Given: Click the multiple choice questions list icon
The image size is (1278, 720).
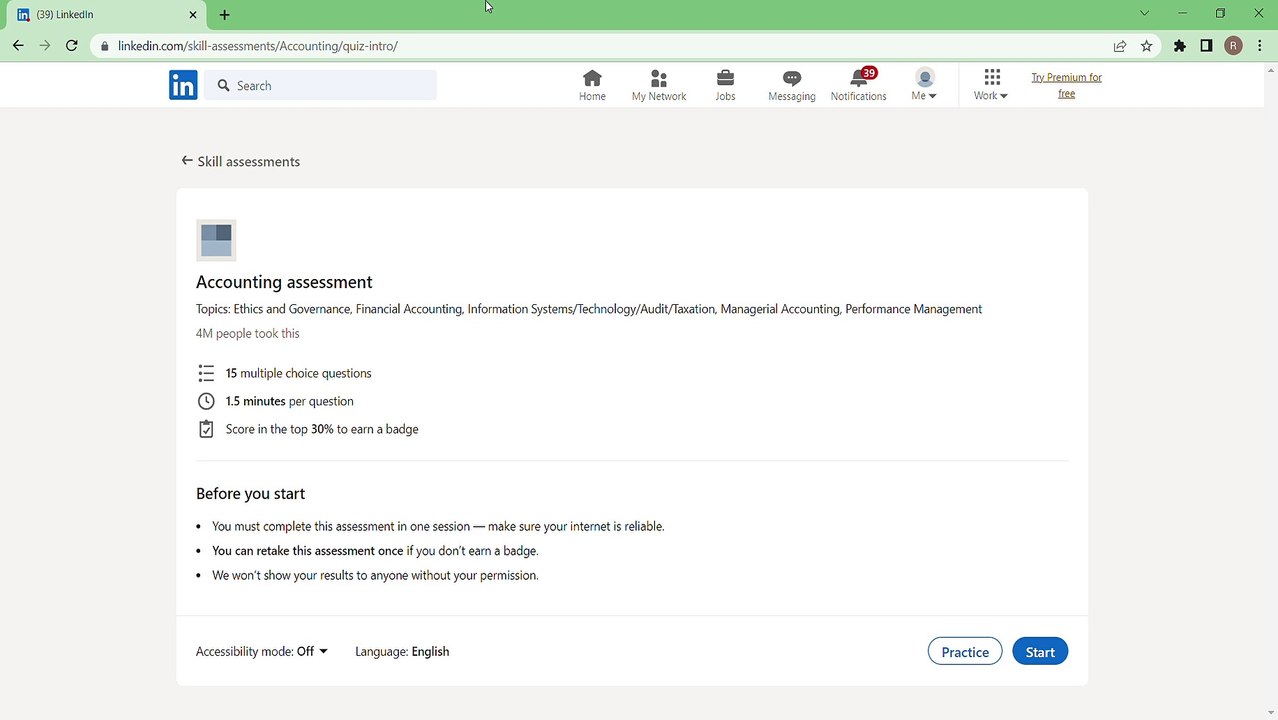Looking at the screenshot, I should (x=206, y=373).
